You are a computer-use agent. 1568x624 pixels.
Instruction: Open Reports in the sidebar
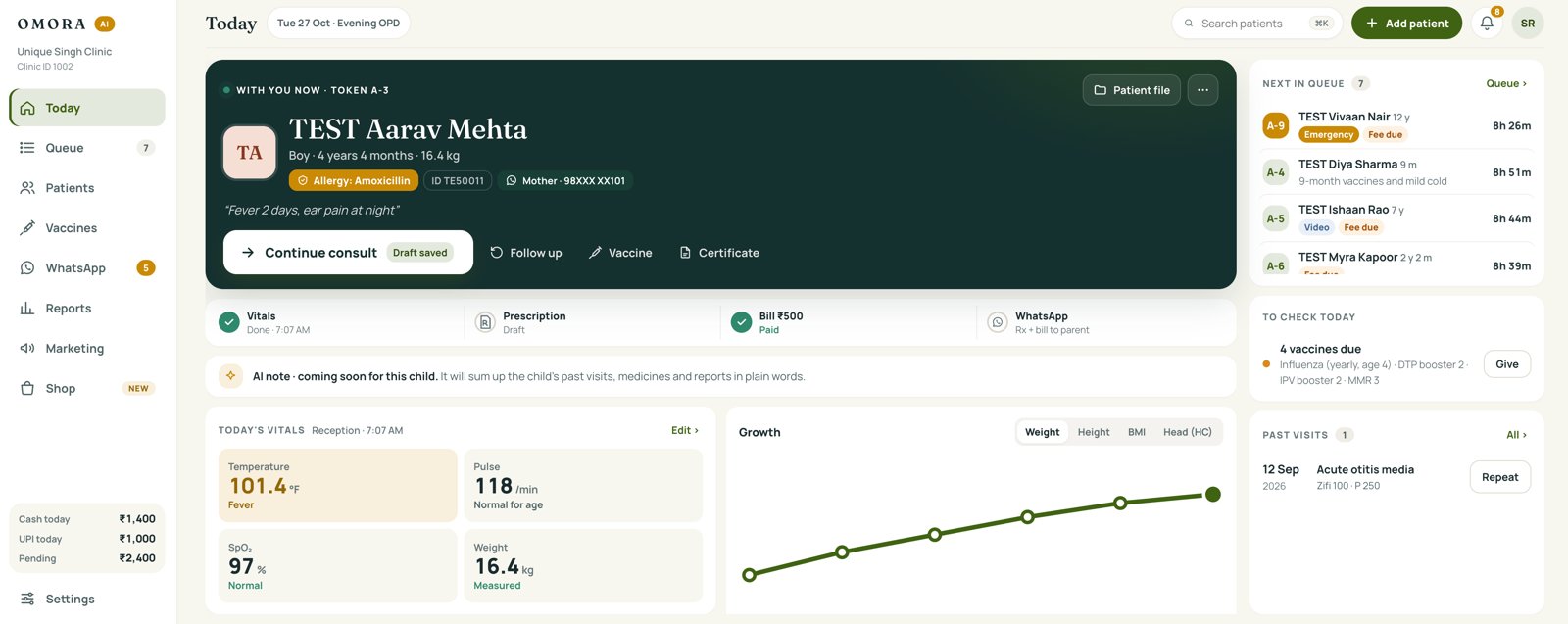click(x=87, y=309)
